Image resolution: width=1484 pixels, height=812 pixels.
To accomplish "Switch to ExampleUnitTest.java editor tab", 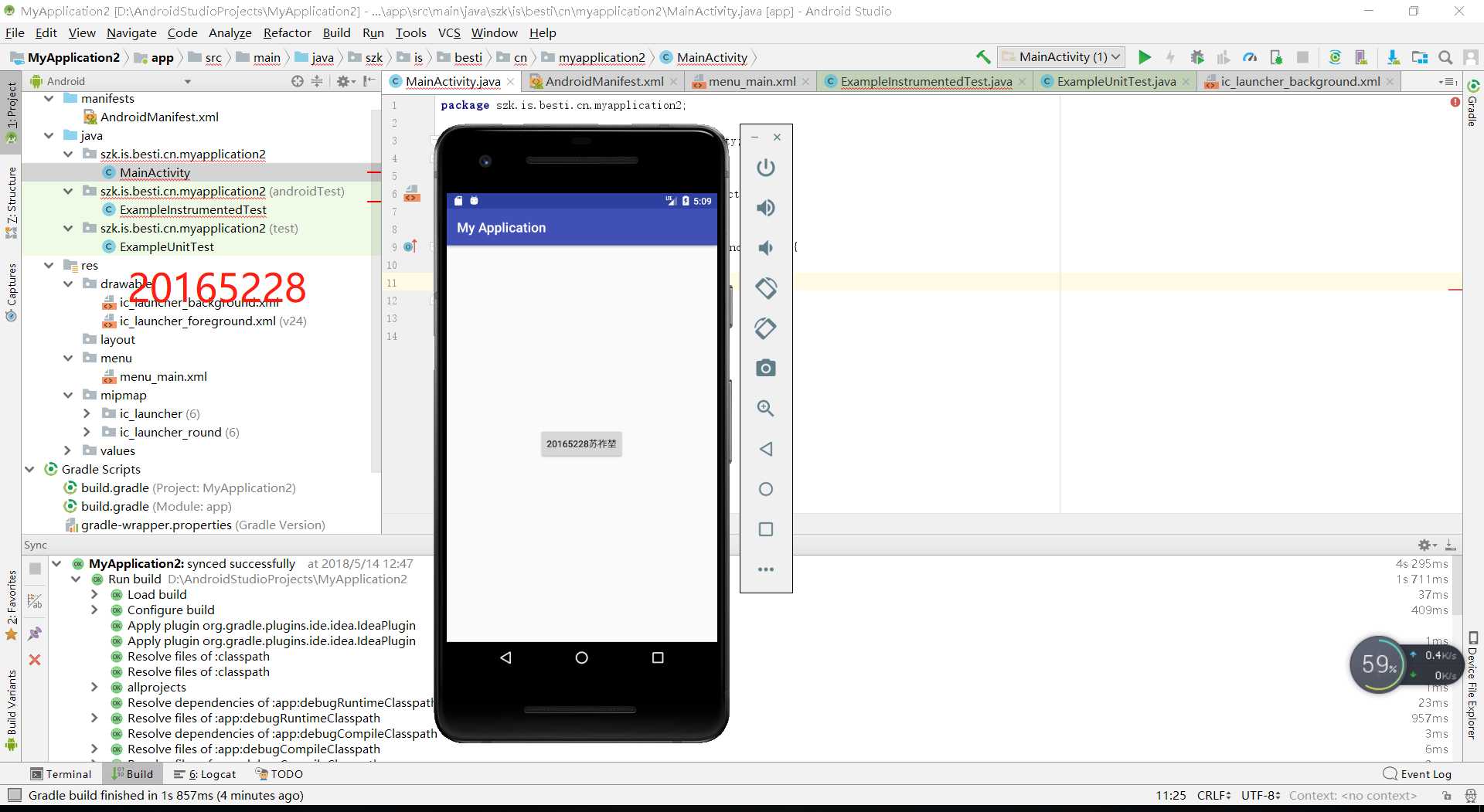I will point(1115,81).
